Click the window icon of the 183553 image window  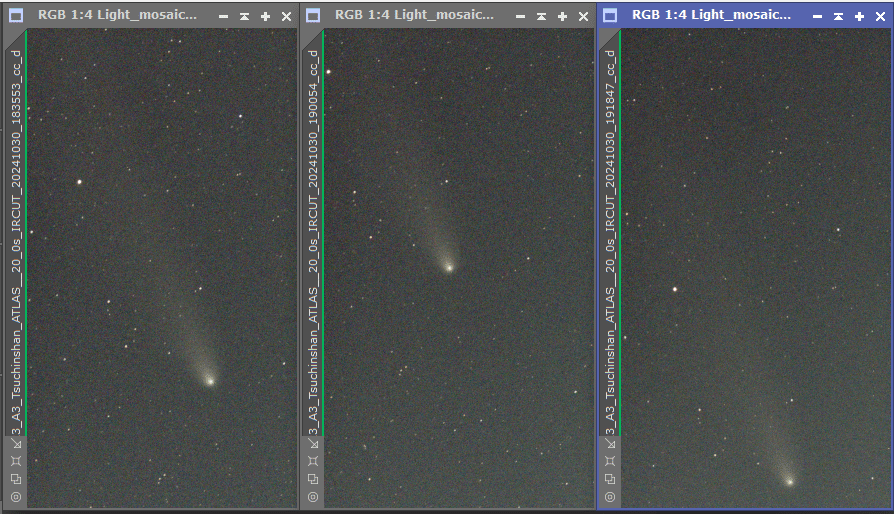[16, 16]
